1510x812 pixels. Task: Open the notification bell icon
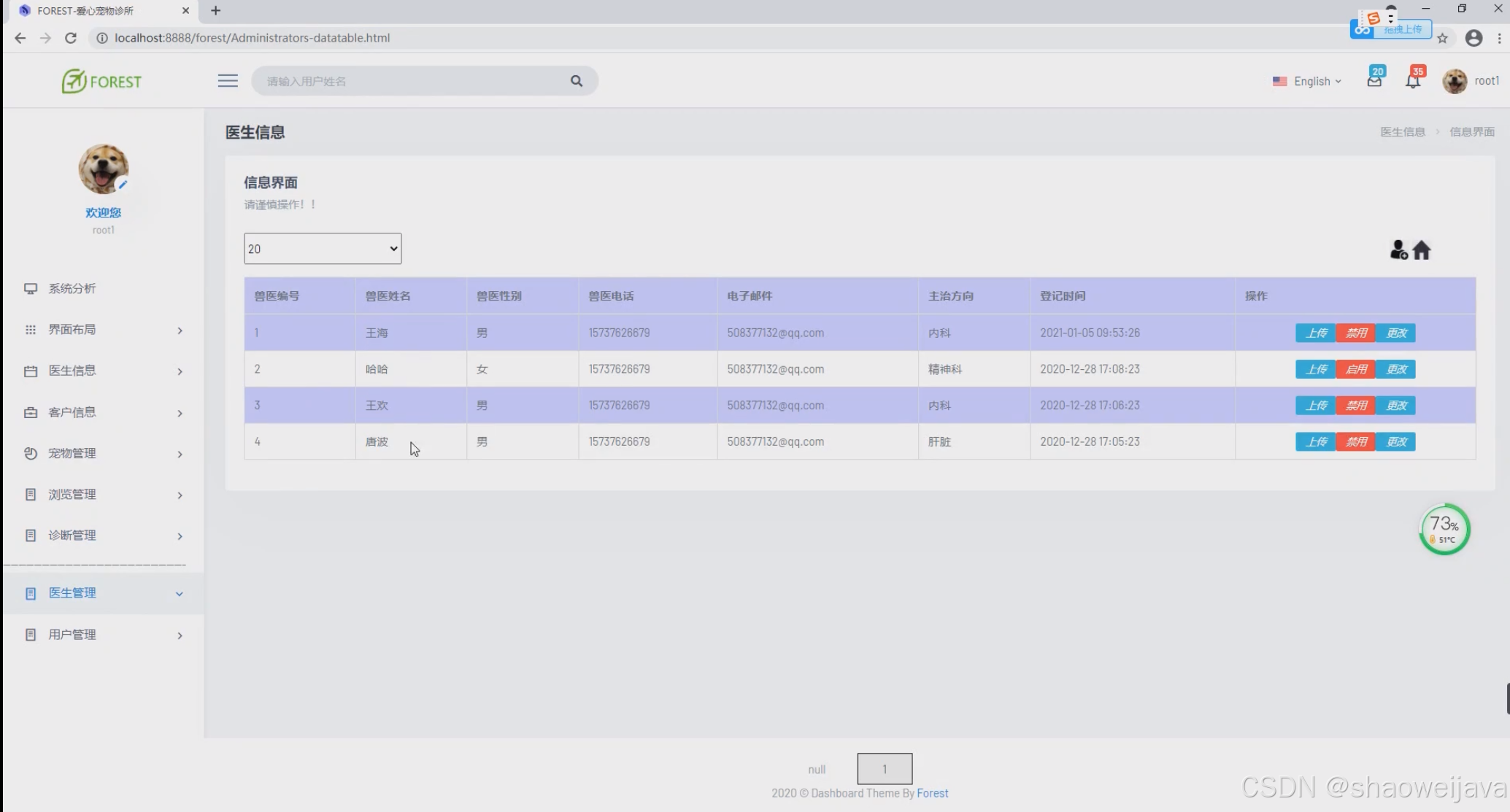[x=1413, y=80]
